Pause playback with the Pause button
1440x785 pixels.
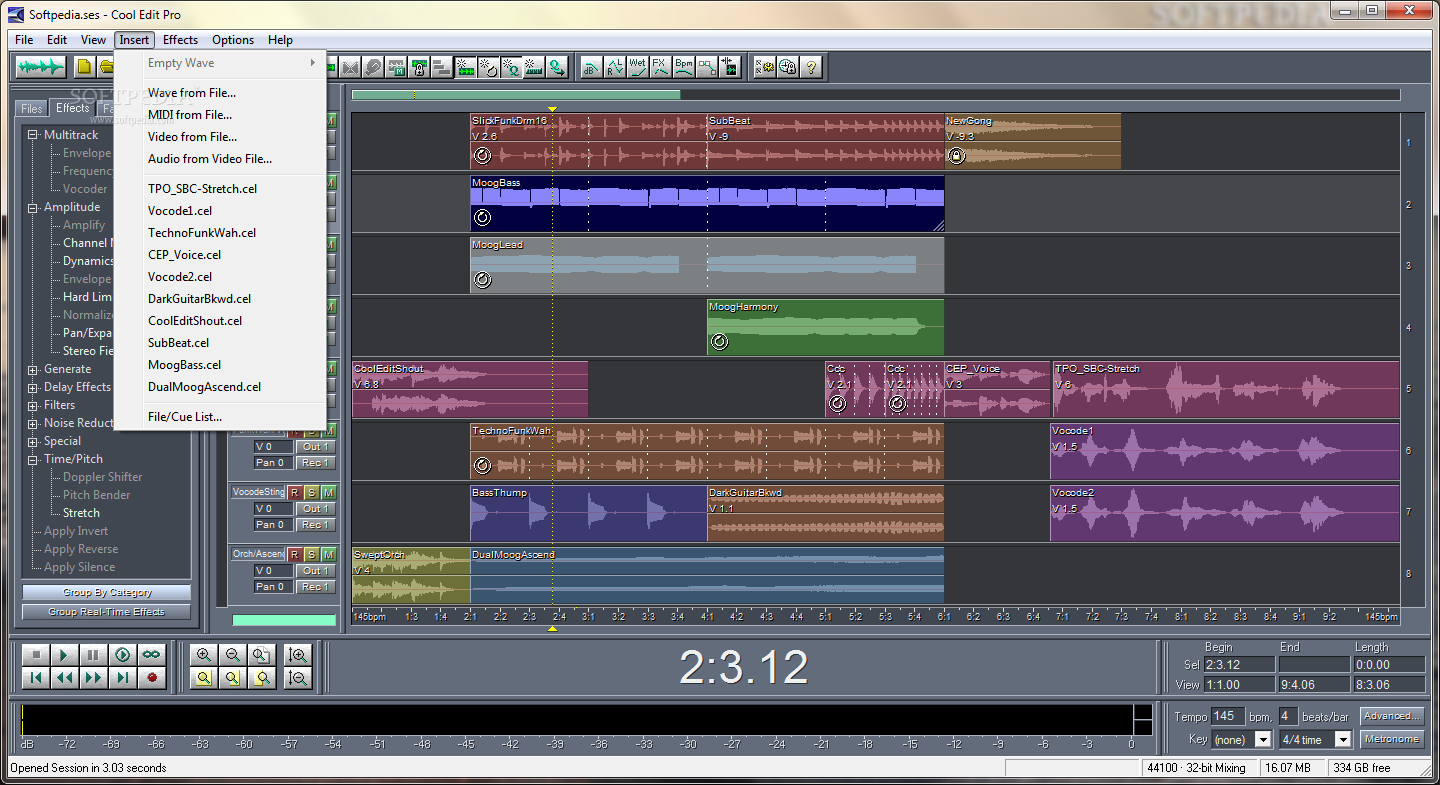(94, 655)
